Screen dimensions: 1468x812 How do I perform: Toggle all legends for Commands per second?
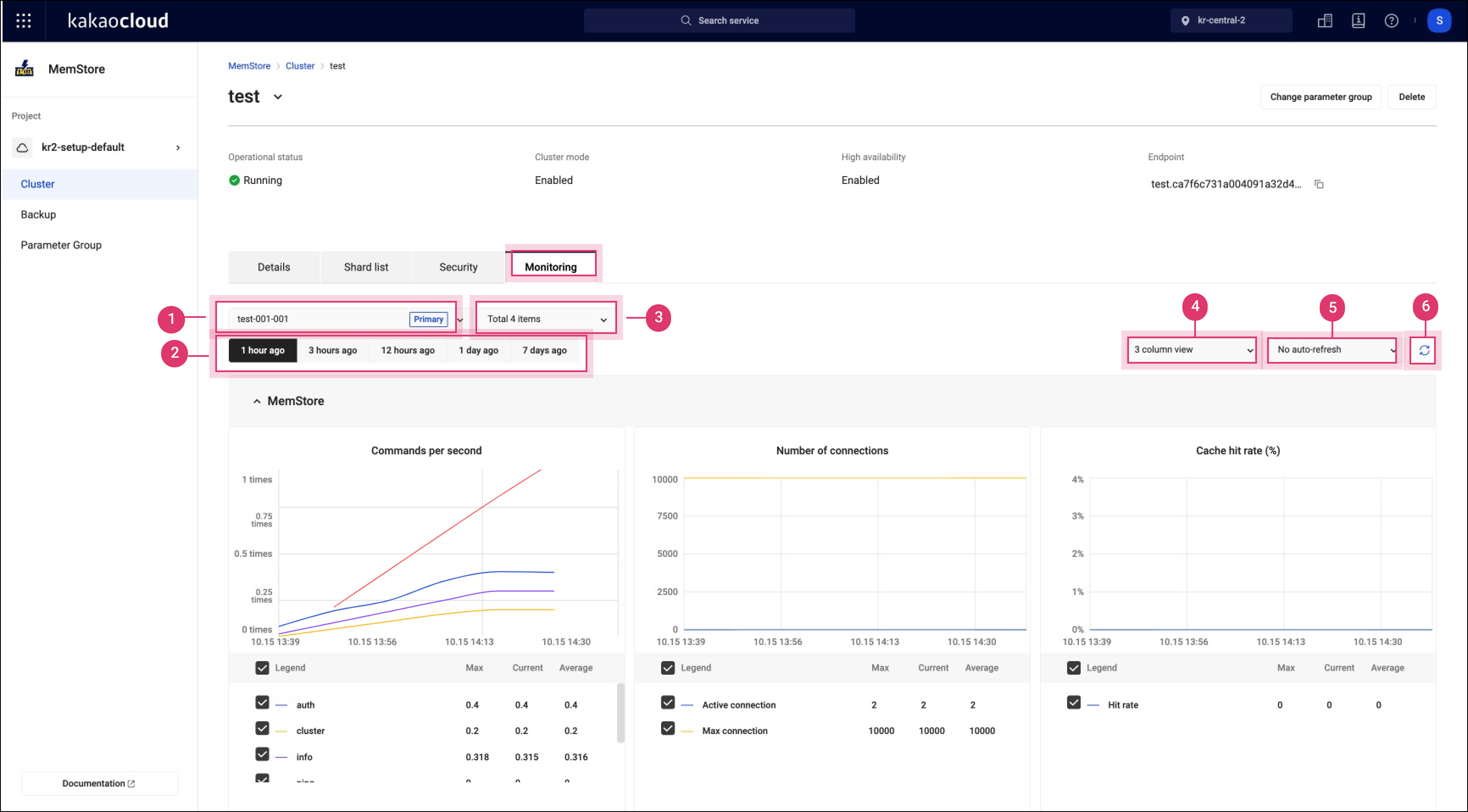(x=262, y=668)
